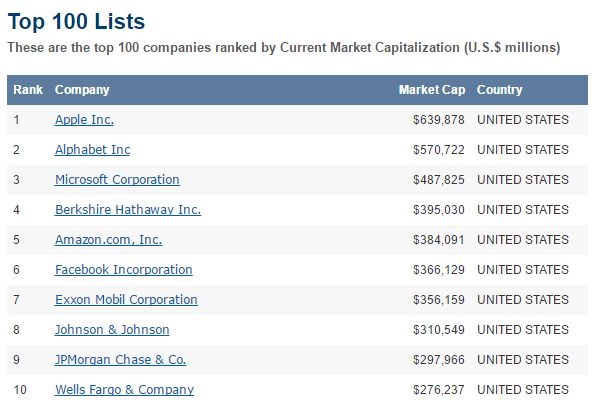Open the Alphabet Inc company link

(x=93, y=150)
